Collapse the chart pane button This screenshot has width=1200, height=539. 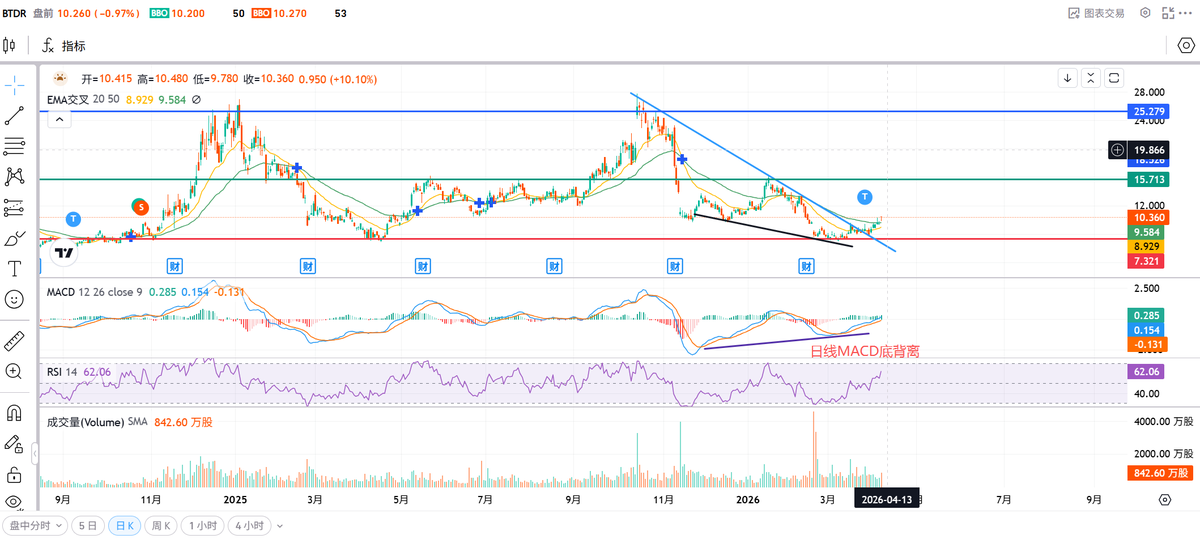click(1091, 78)
